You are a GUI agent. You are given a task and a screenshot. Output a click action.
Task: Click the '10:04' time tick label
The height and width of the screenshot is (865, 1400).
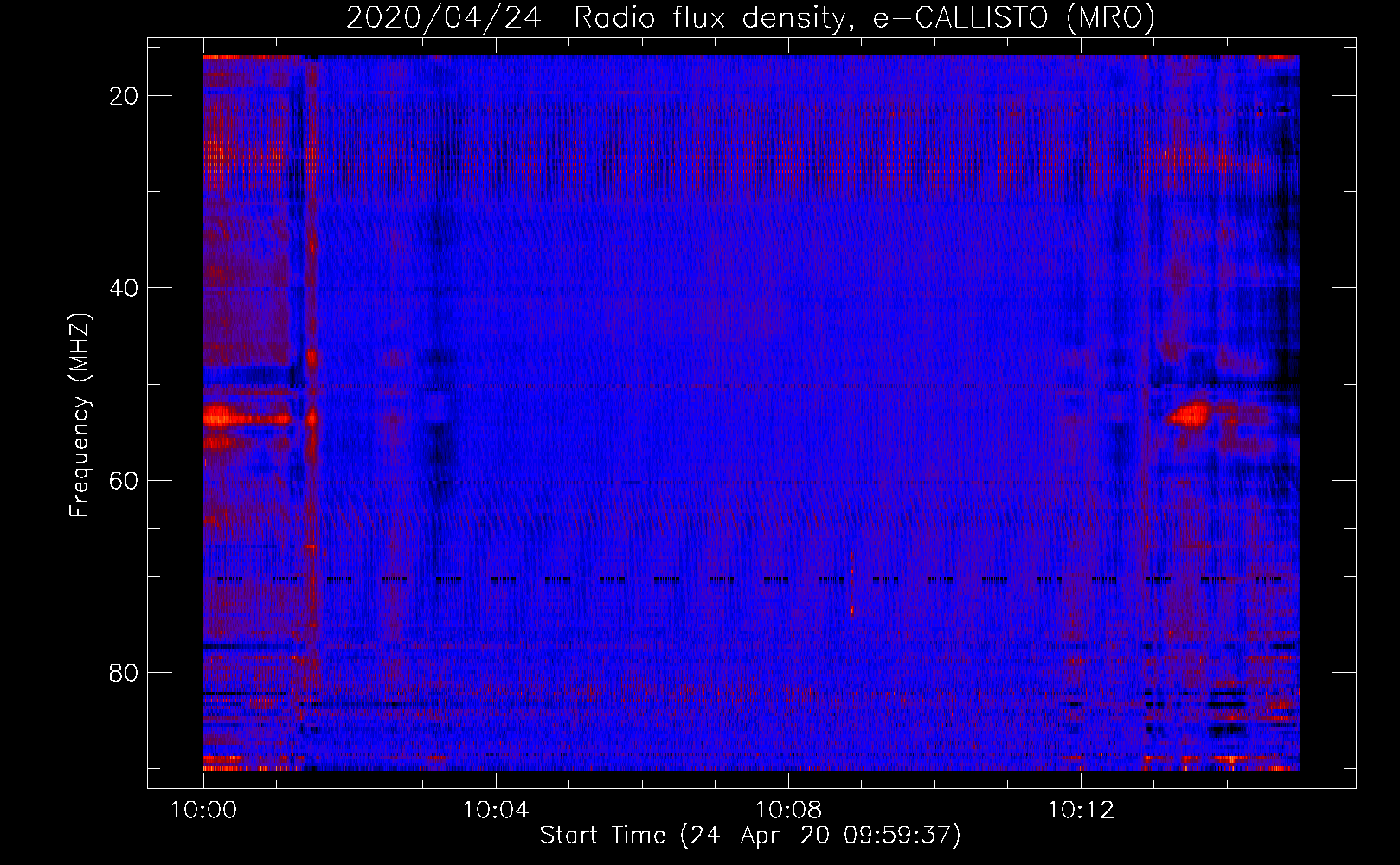pyautogui.click(x=496, y=811)
